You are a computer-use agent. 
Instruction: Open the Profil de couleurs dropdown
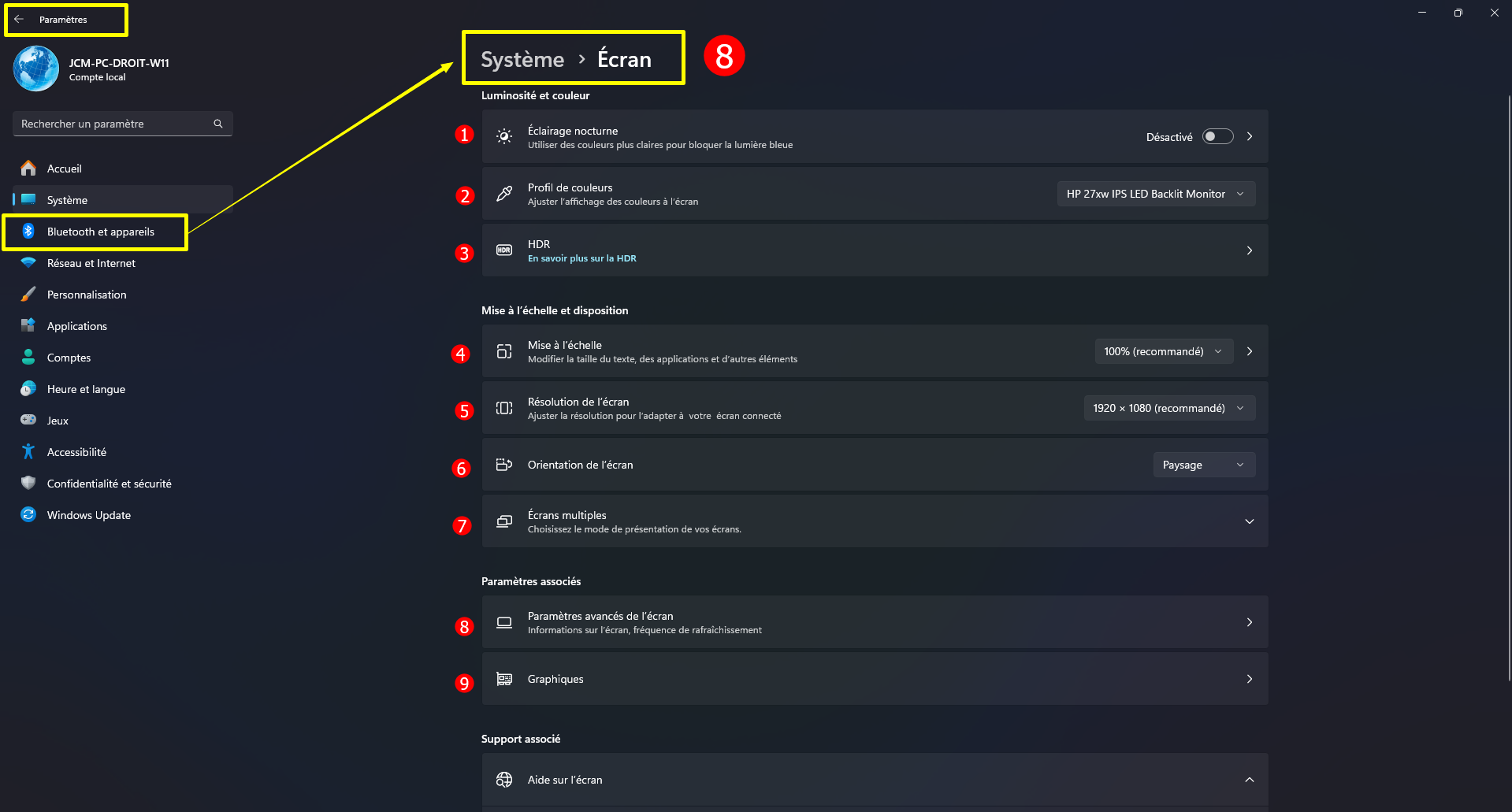coord(1155,194)
